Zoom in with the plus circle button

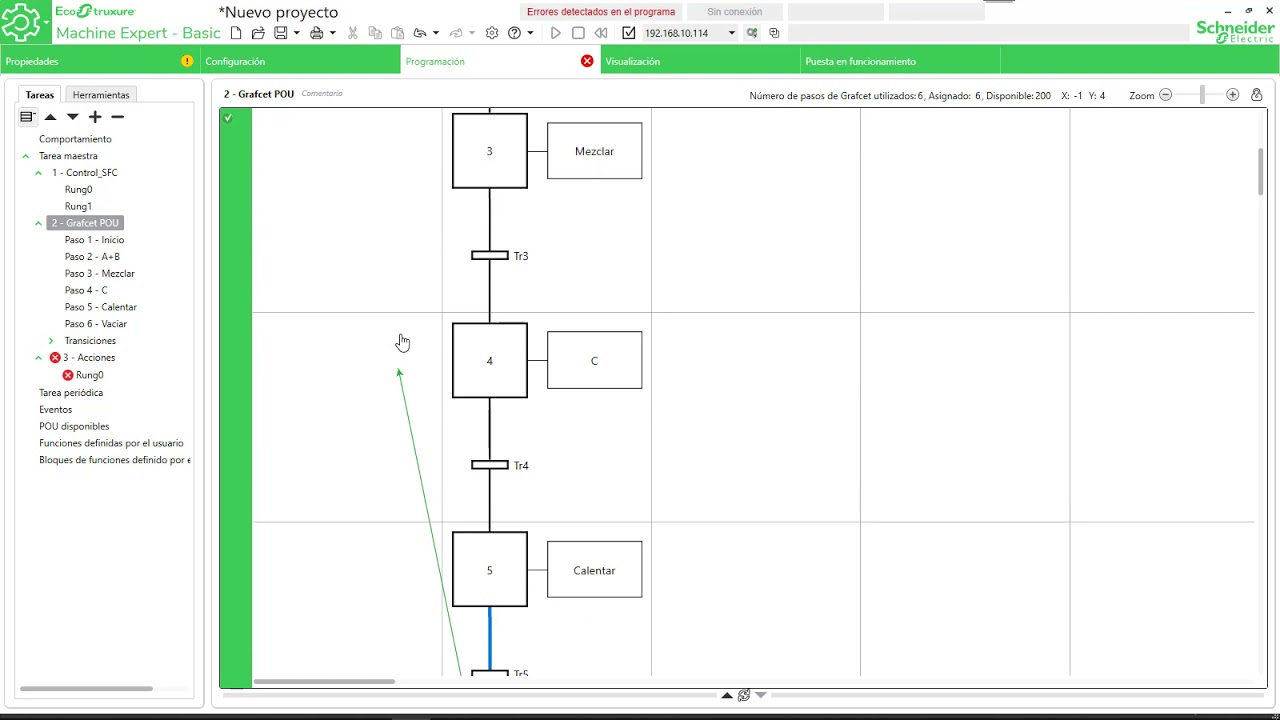pos(1232,95)
